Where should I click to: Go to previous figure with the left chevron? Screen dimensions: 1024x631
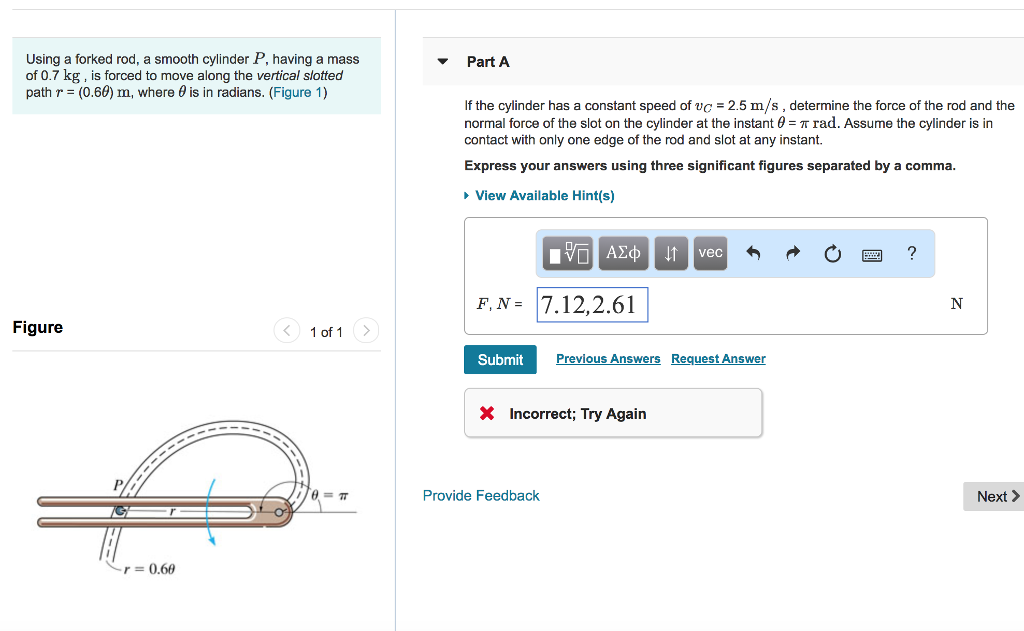tap(286, 330)
